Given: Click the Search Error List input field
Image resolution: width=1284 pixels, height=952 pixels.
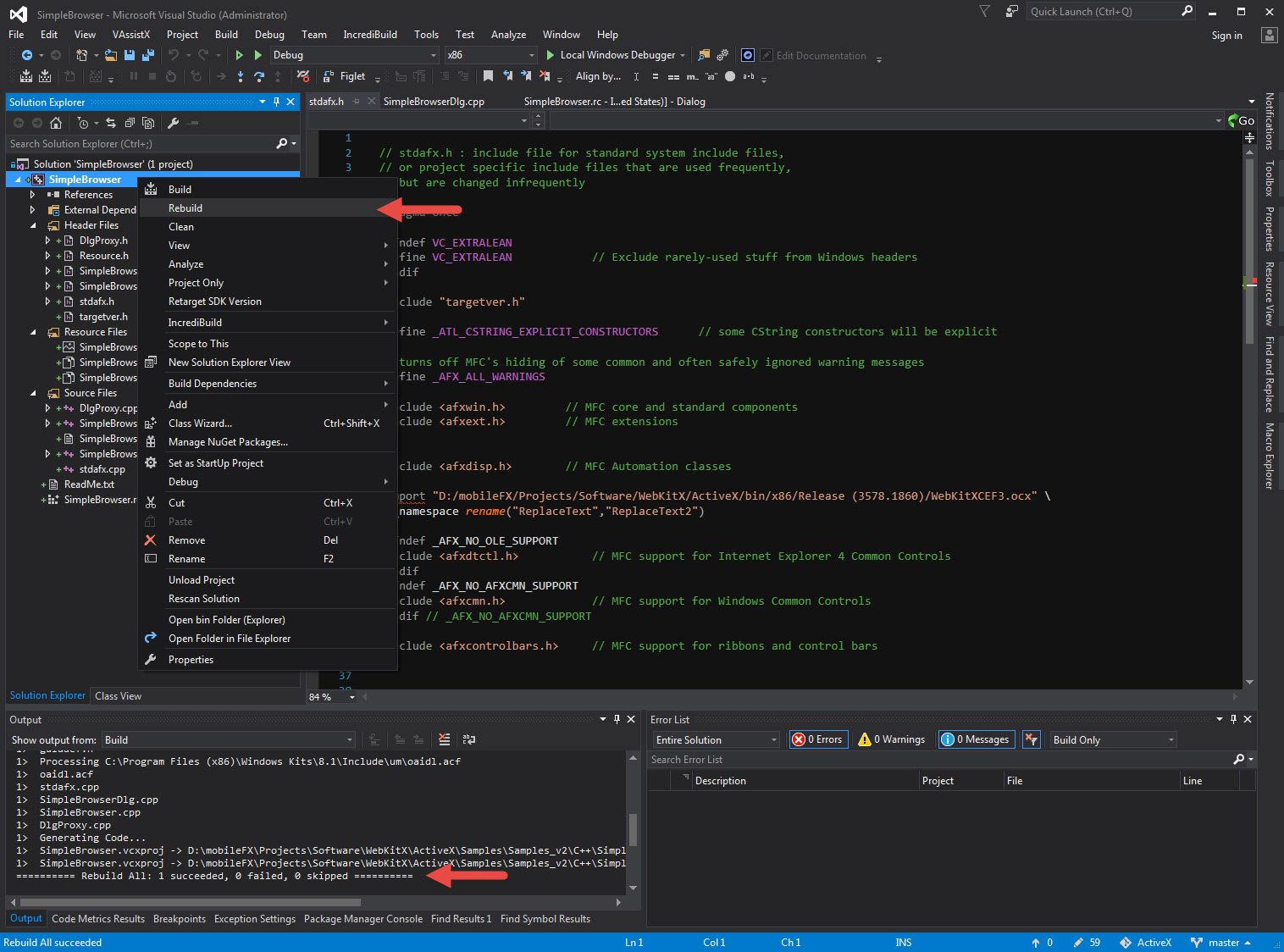Looking at the screenshot, I should click(x=940, y=760).
